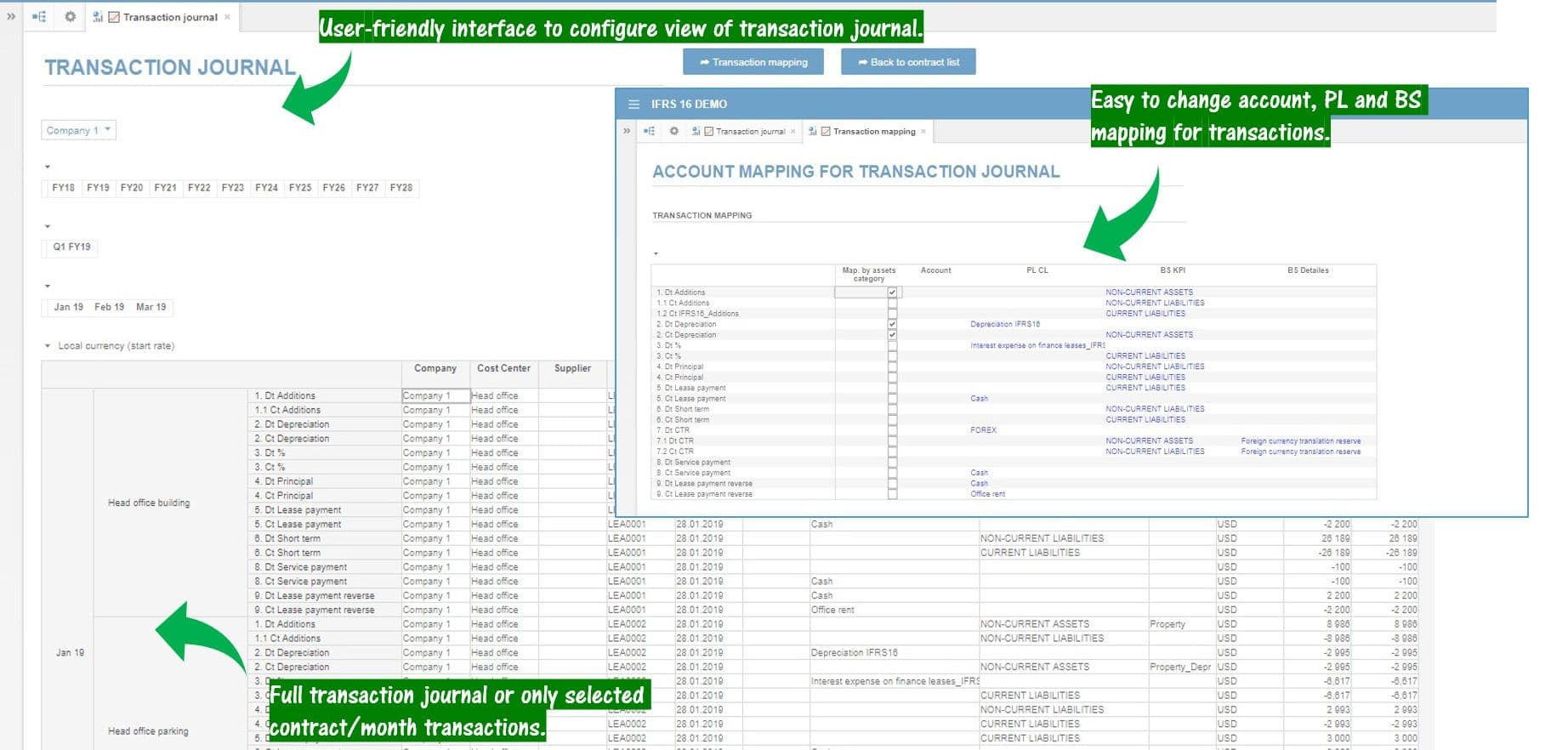Image resolution: width=1568 pixels, height=750 pixels.
Task: Select fiscal year FY28
Action: click(401, 188)
